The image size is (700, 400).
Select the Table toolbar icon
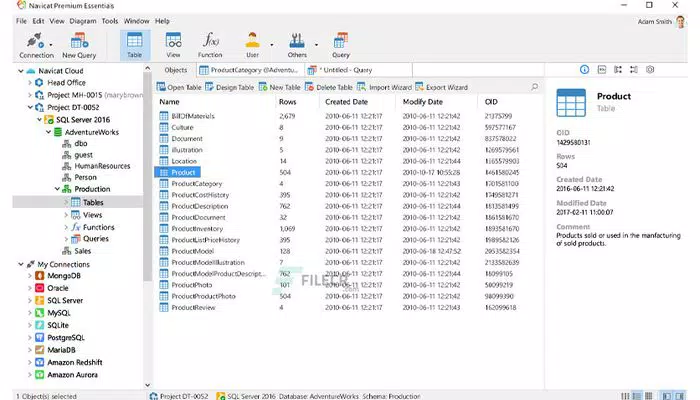(x=134, y=45)
